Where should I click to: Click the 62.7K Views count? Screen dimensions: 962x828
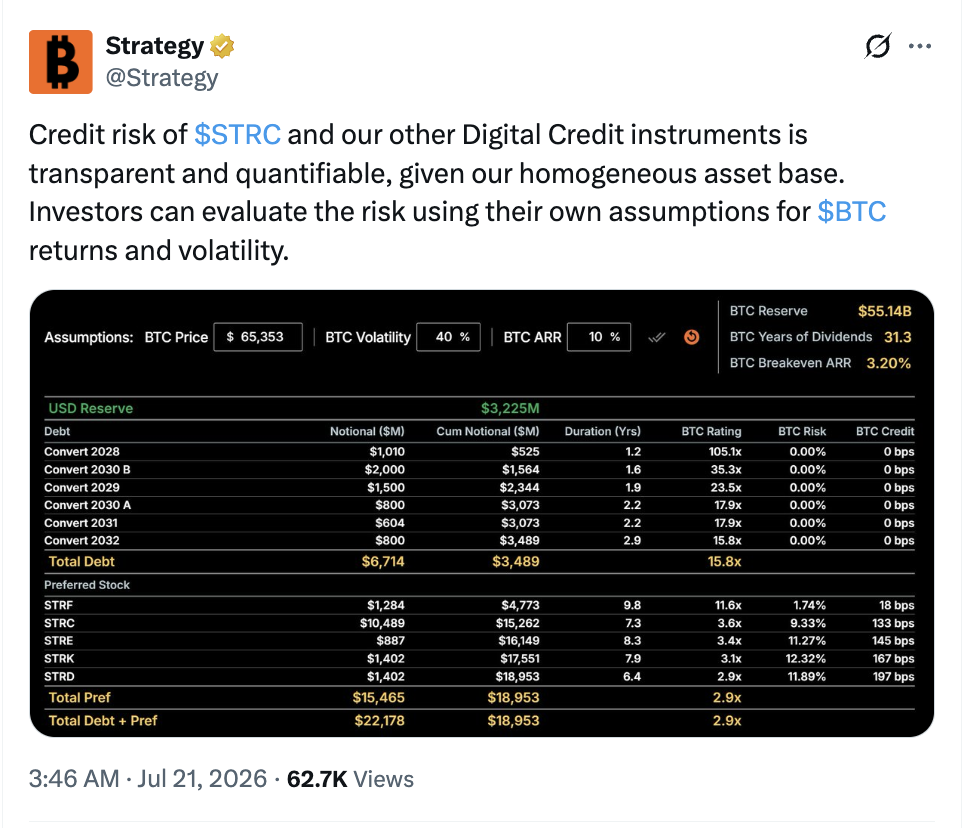350,779
